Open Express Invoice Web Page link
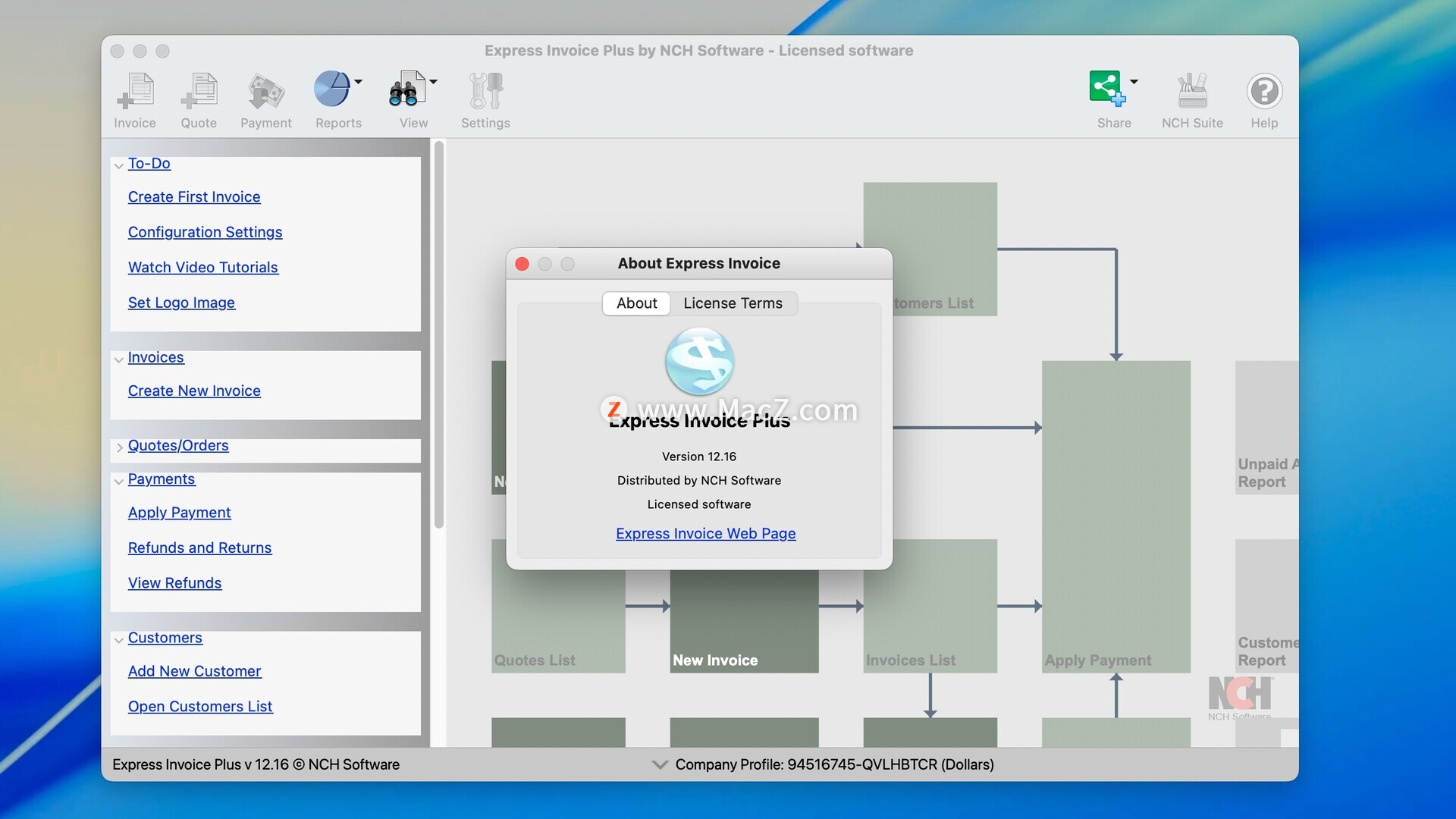The height and width of the screenshot is (819, 1456). [705, 533]
